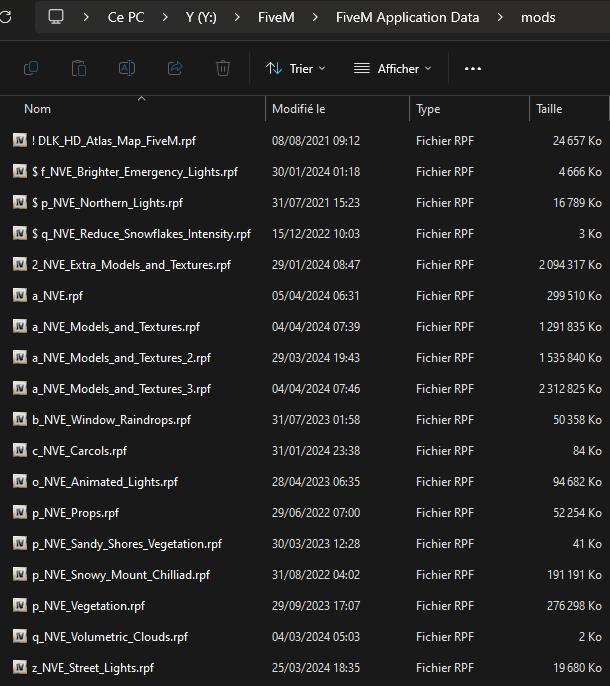Navigate to Y (Y:) drive breadcrumb
This screenshot has height=686, width=610.
click(x=201, y=18)
